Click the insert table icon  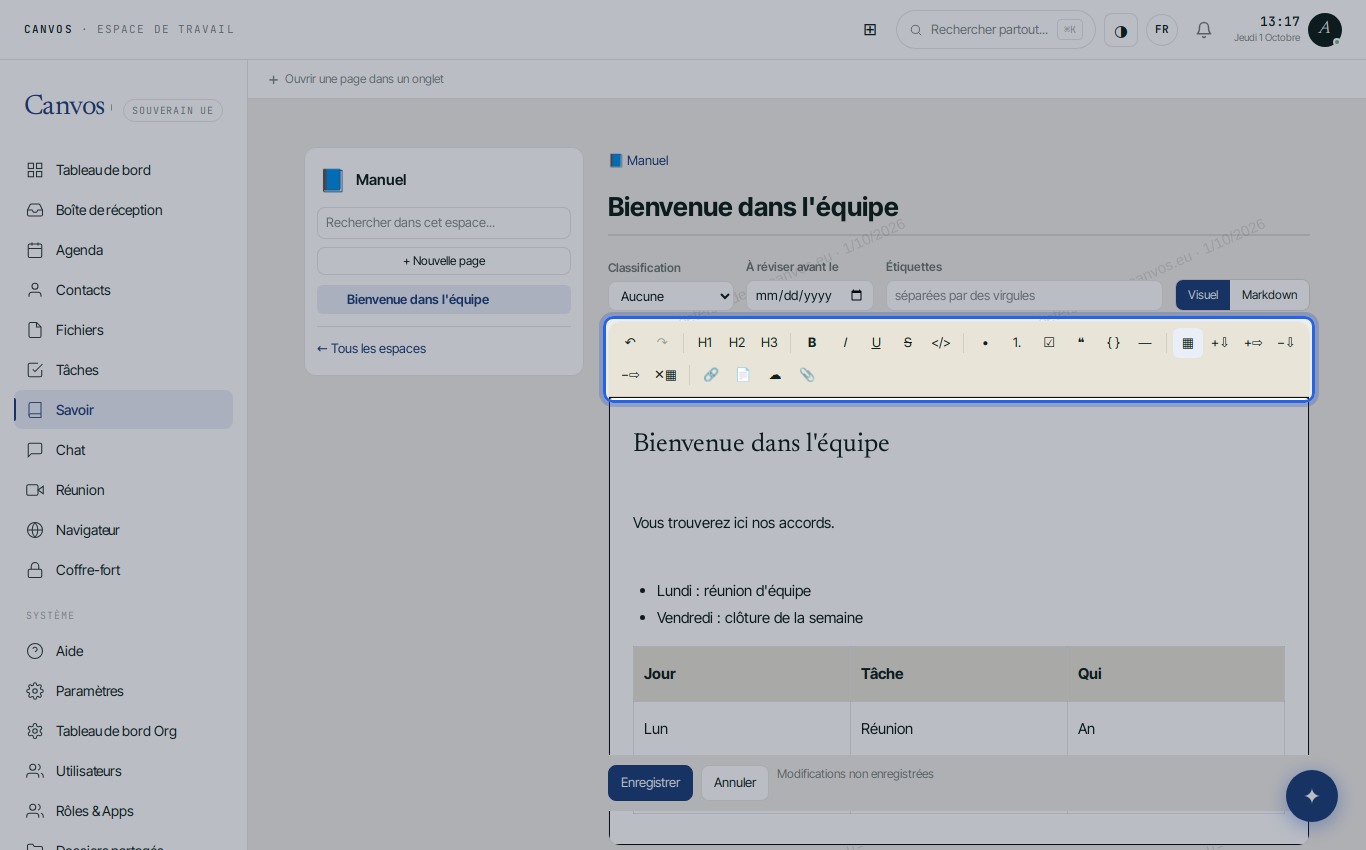pyautogui.click(x=1188, y=343)
